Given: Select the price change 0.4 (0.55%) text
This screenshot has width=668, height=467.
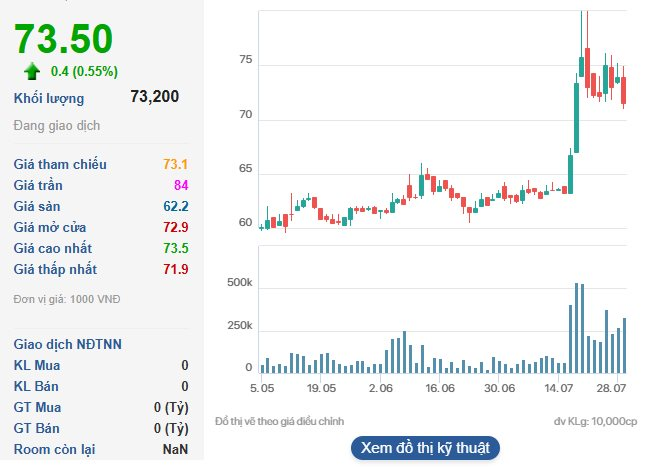Looking at the screenshot, I should click(x=84, y=71).
